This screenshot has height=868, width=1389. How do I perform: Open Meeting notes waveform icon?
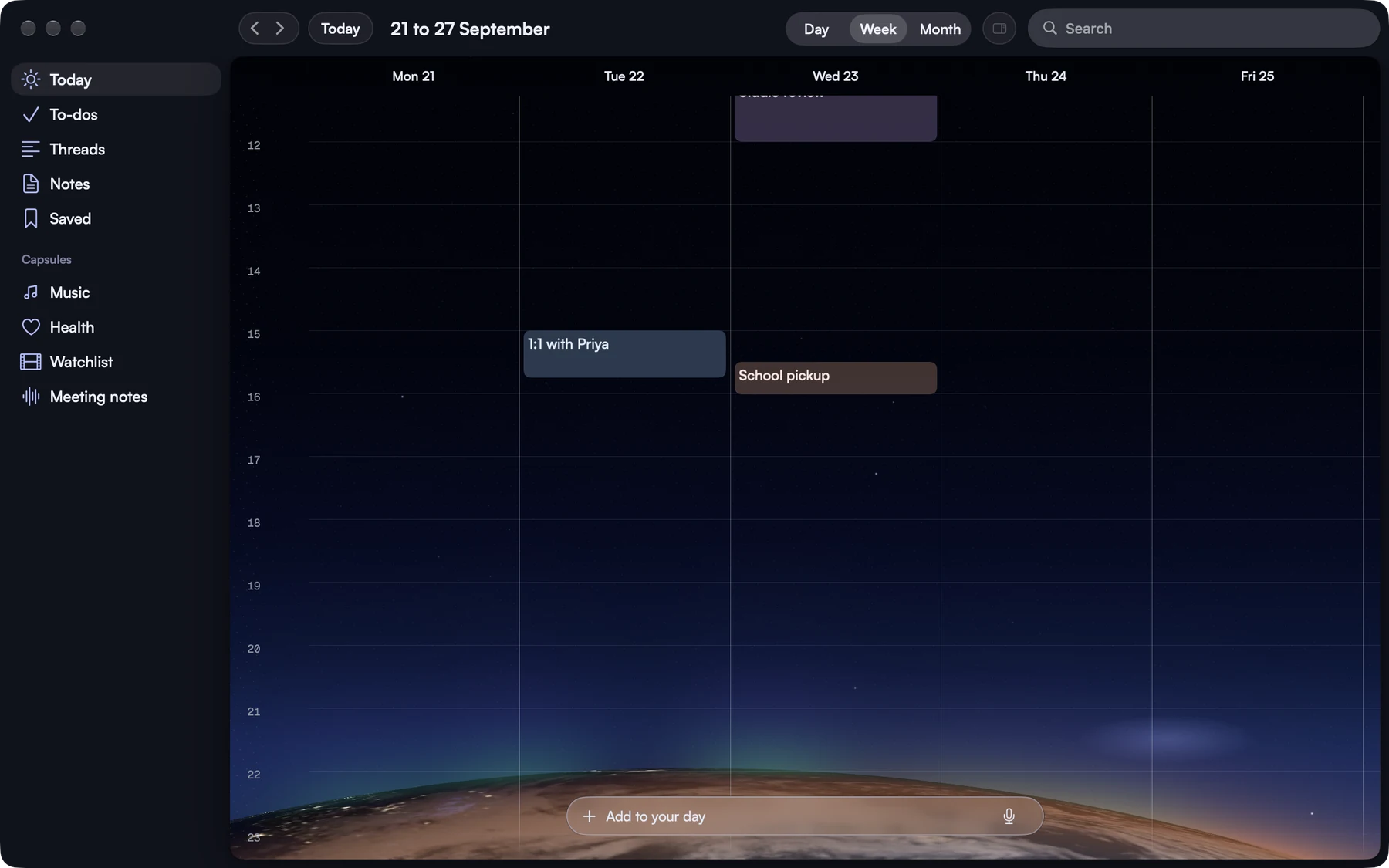[31, 397]
